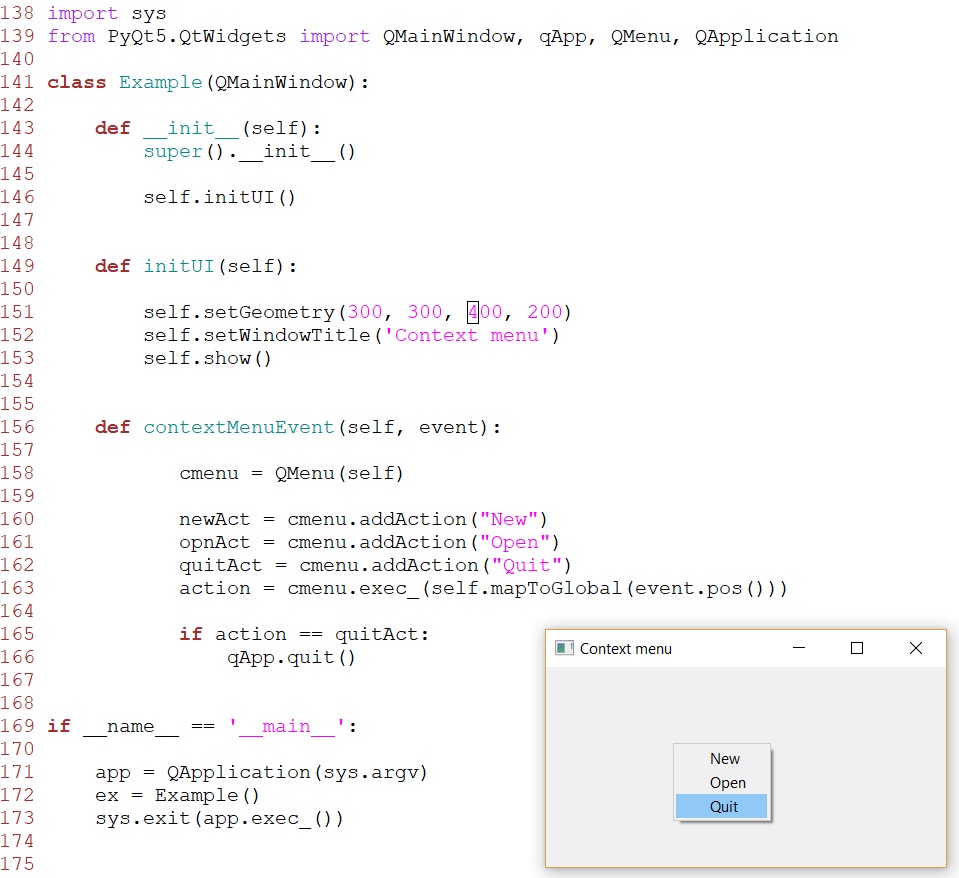Screen dimensions: 959x878
Task: Click QApplication in the import line
Action: pos(766,37)
